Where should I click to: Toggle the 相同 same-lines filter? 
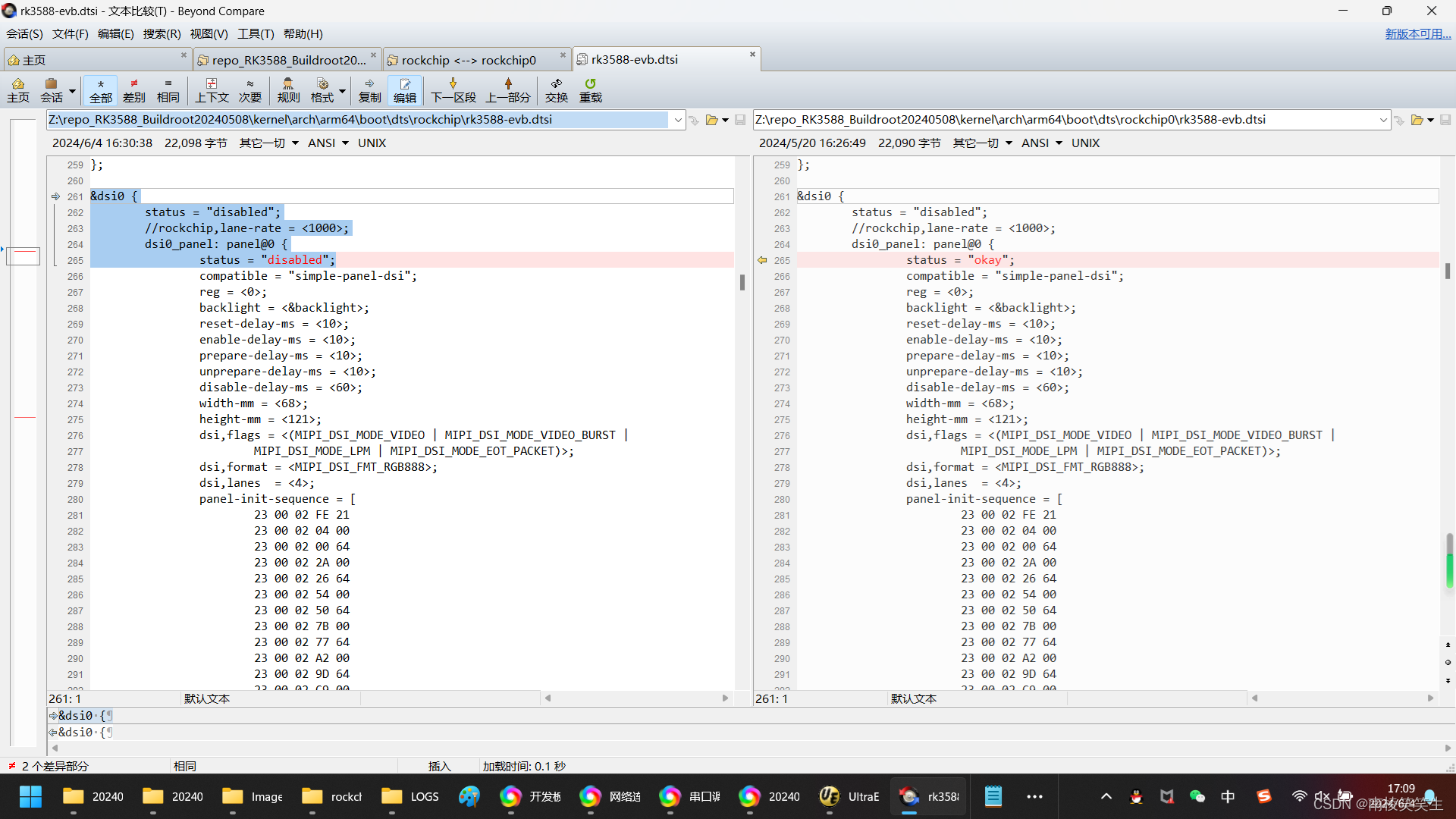tap(168, 89)
